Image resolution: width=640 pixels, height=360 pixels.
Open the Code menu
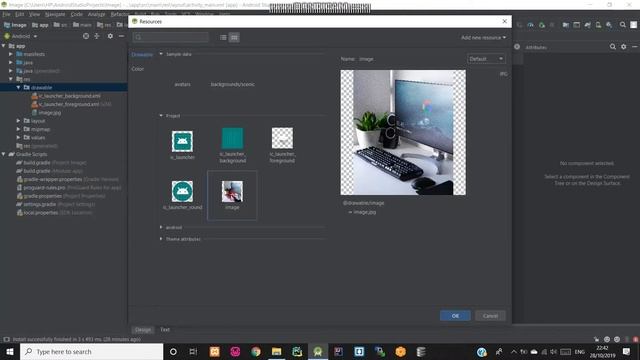[76, 14]
